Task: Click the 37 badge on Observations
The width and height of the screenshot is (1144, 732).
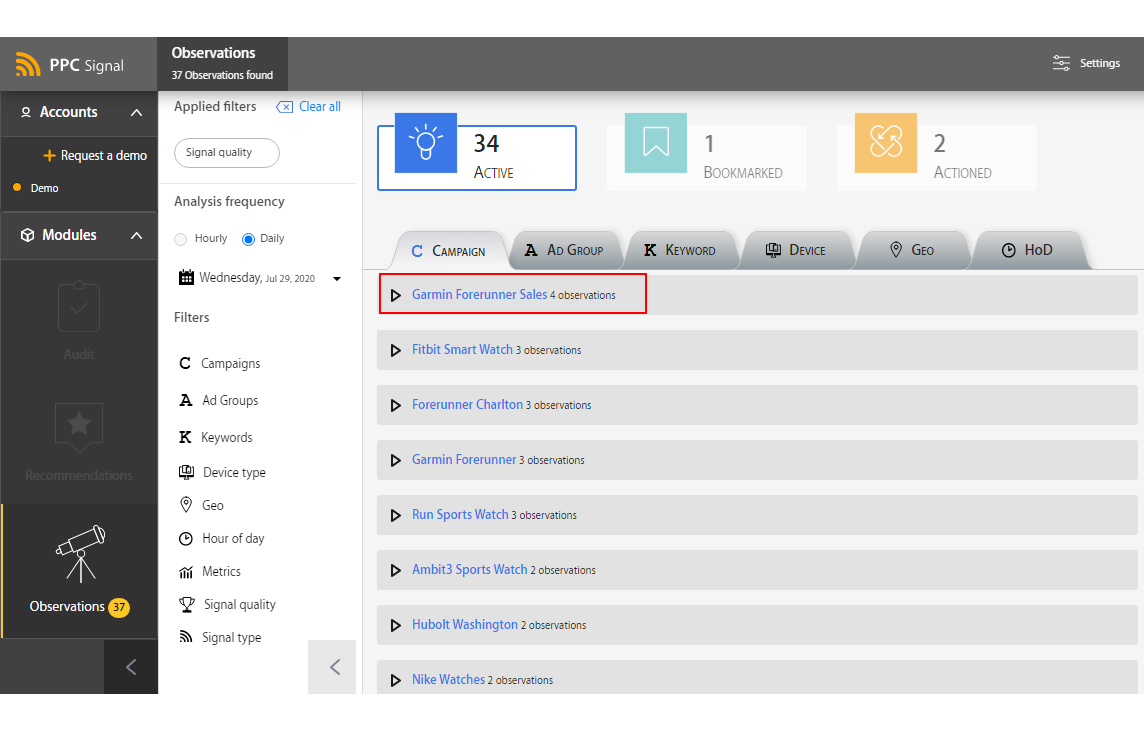Action: coord(119,607)
